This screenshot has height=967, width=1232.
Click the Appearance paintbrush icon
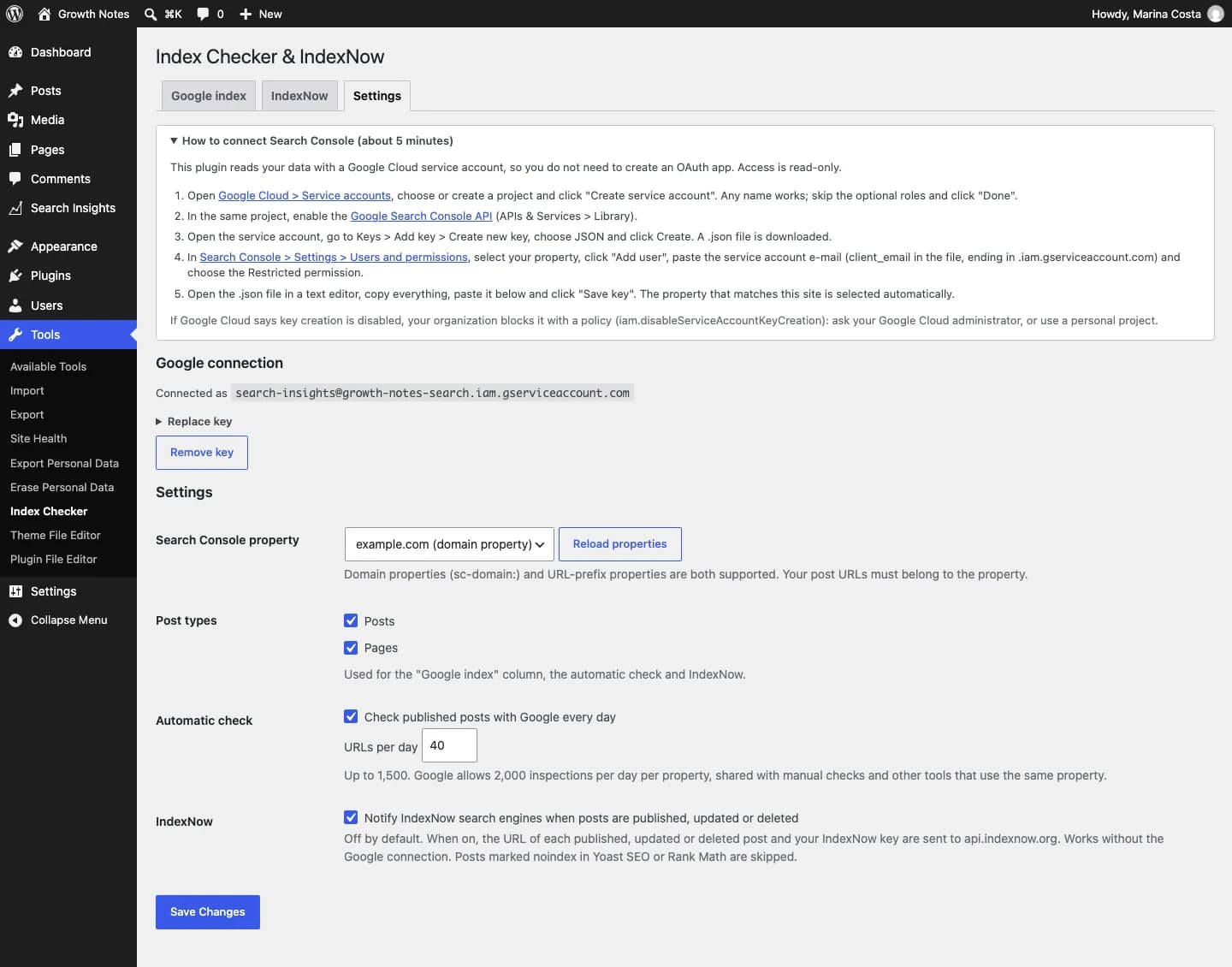pyautogui.click(x=15, y=246)
